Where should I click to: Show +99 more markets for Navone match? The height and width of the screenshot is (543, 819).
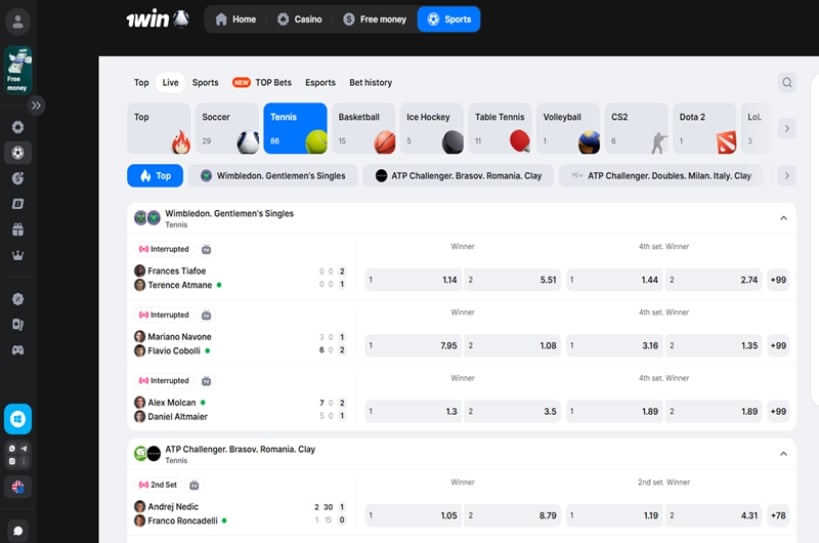(x=778, y=346)
